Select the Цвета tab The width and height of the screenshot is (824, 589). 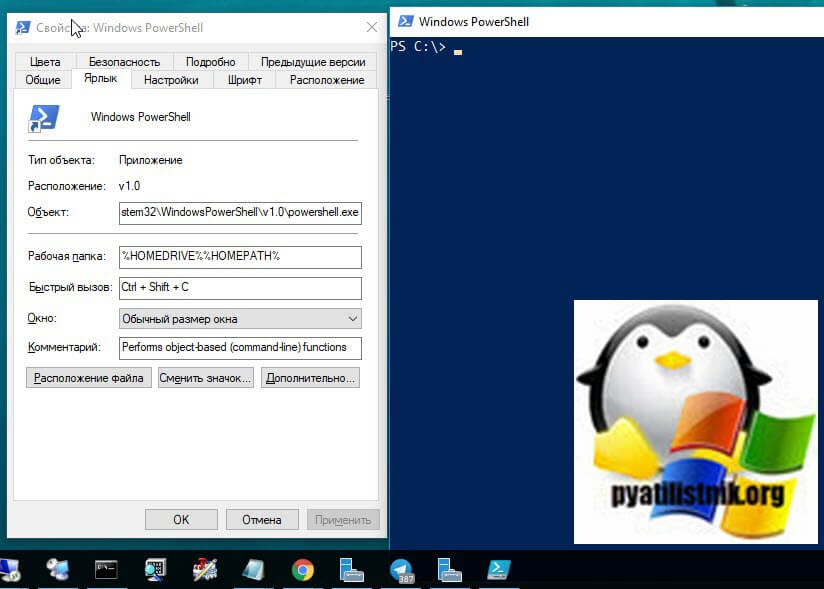[x=45, y=62]
